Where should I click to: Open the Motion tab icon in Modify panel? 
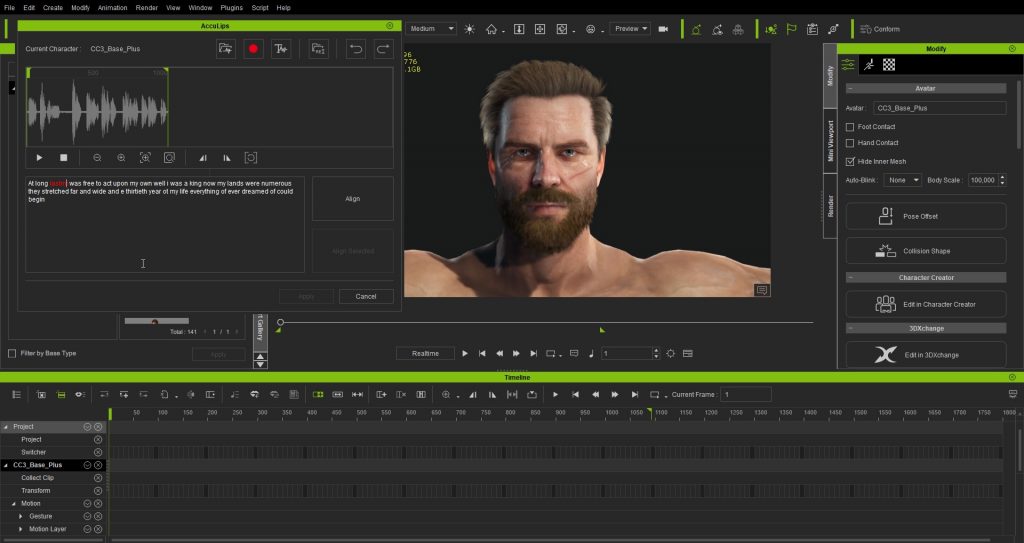pos(869,65)
